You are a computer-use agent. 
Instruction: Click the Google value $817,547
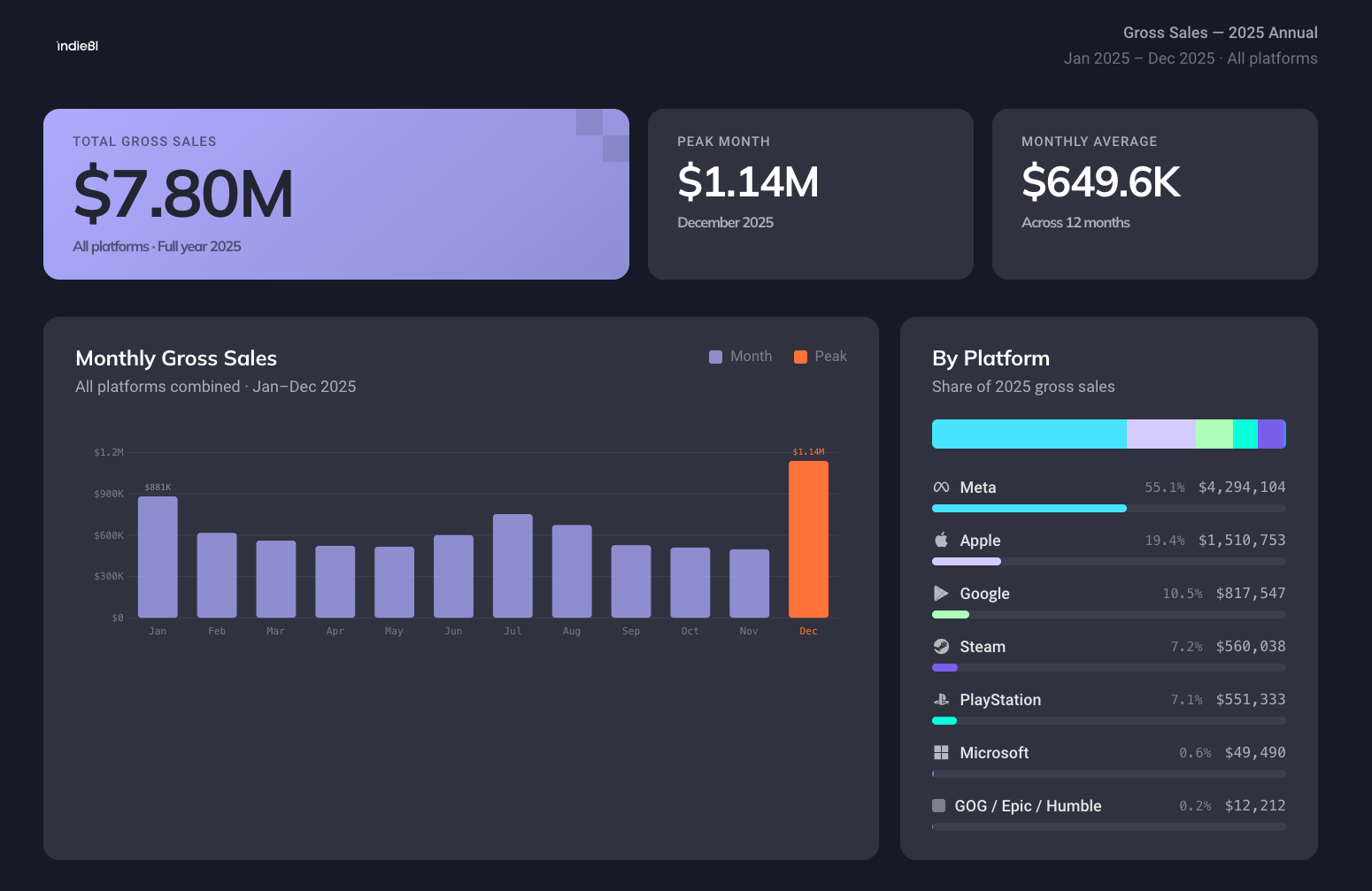(1251, 593)
